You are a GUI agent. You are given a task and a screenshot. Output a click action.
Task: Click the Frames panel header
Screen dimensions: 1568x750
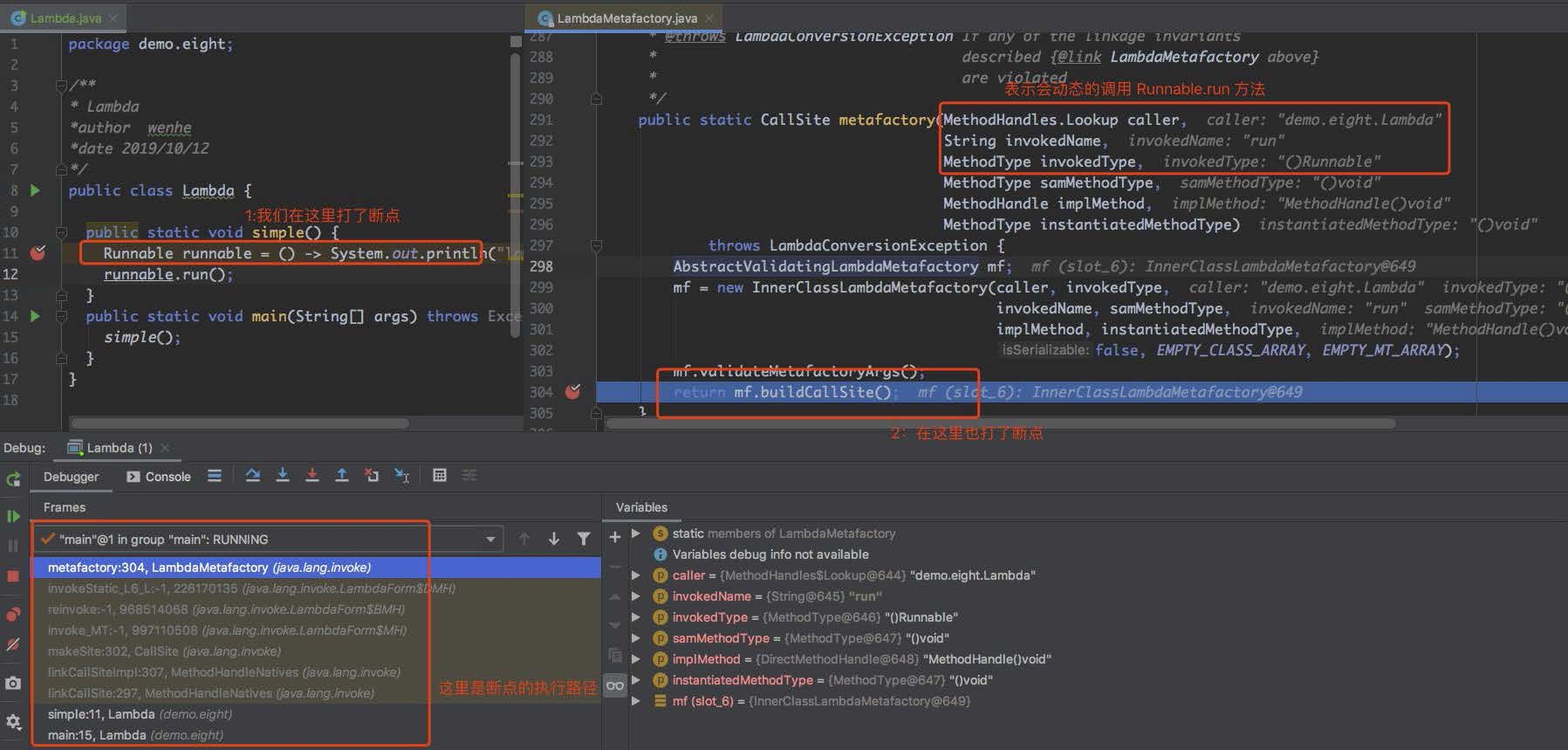click(x=65, y=507)
